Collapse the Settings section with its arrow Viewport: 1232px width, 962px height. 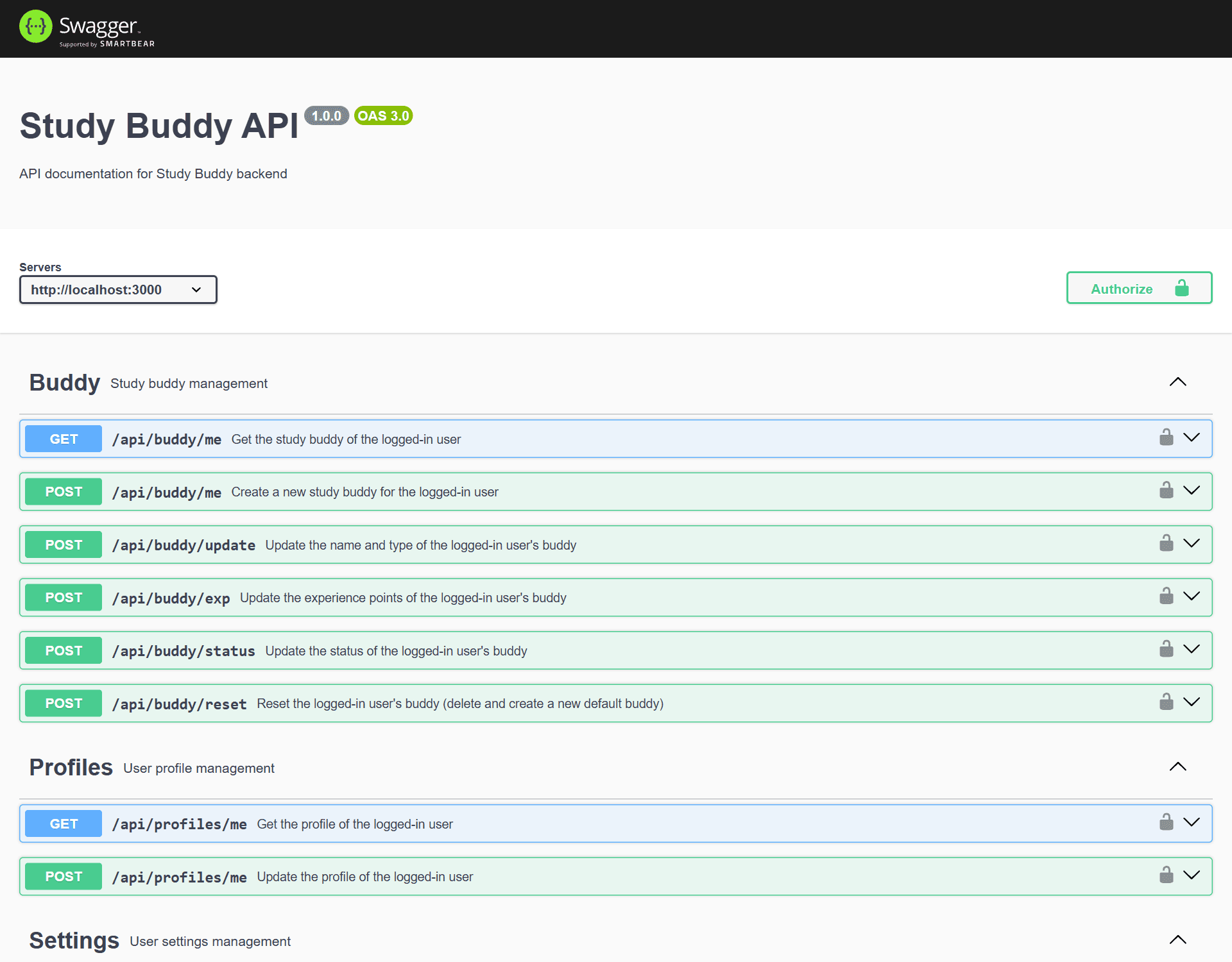click(x=1178, y=940)
